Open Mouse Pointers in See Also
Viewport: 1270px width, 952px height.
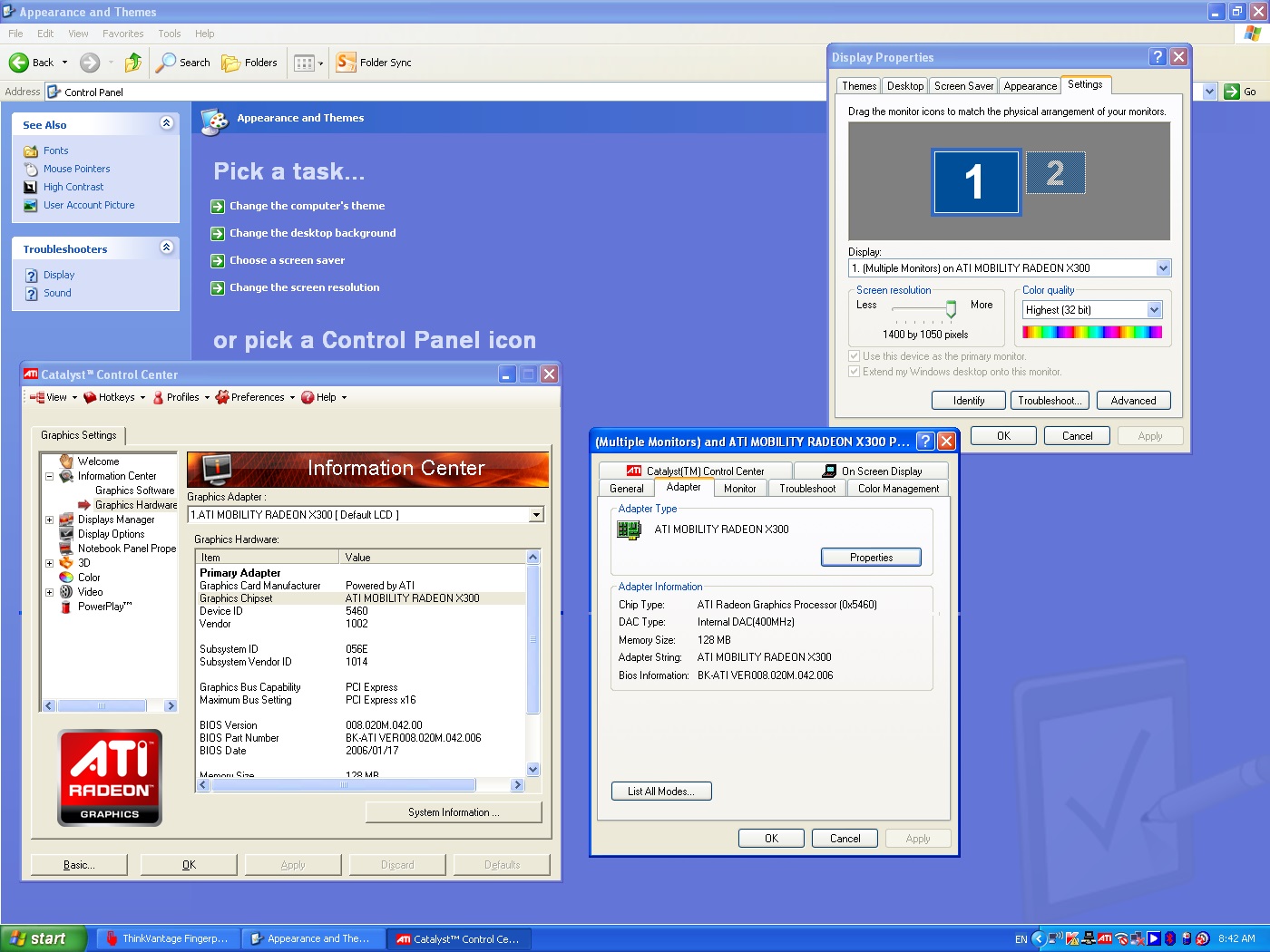coord(76,169)
